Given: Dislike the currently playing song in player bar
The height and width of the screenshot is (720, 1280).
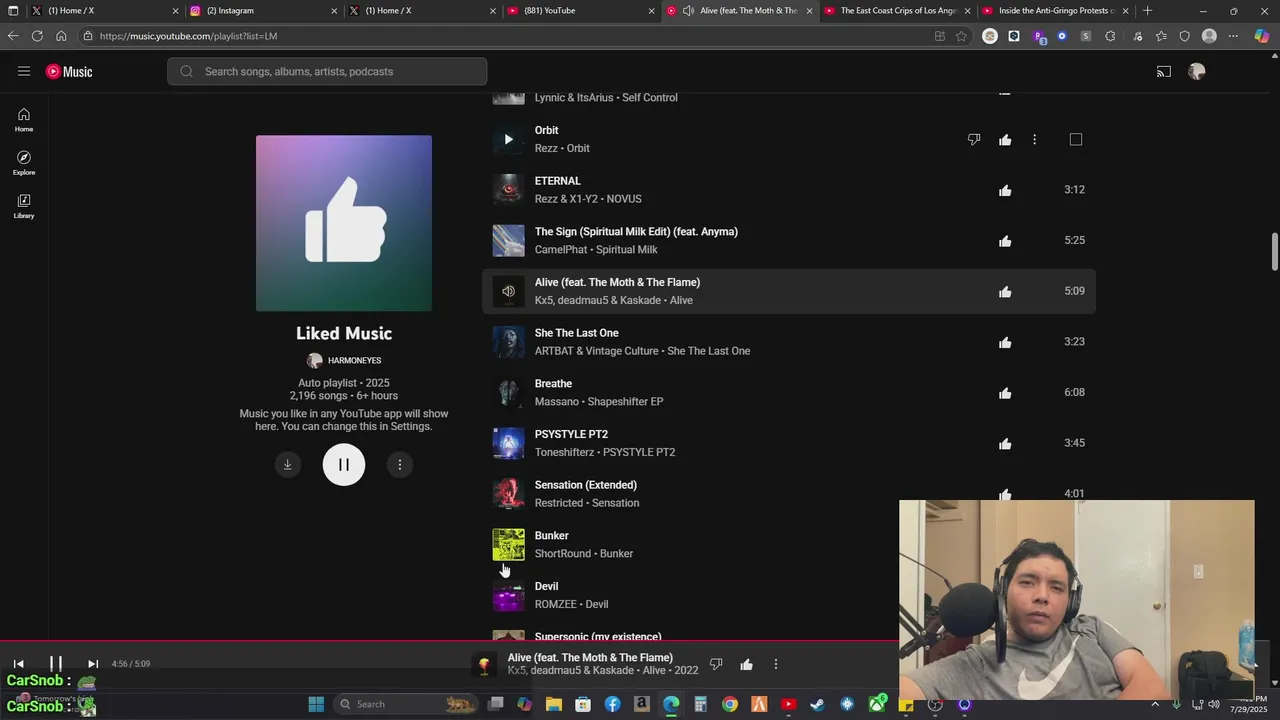Looking at the screenshot, I should point(716,664).
